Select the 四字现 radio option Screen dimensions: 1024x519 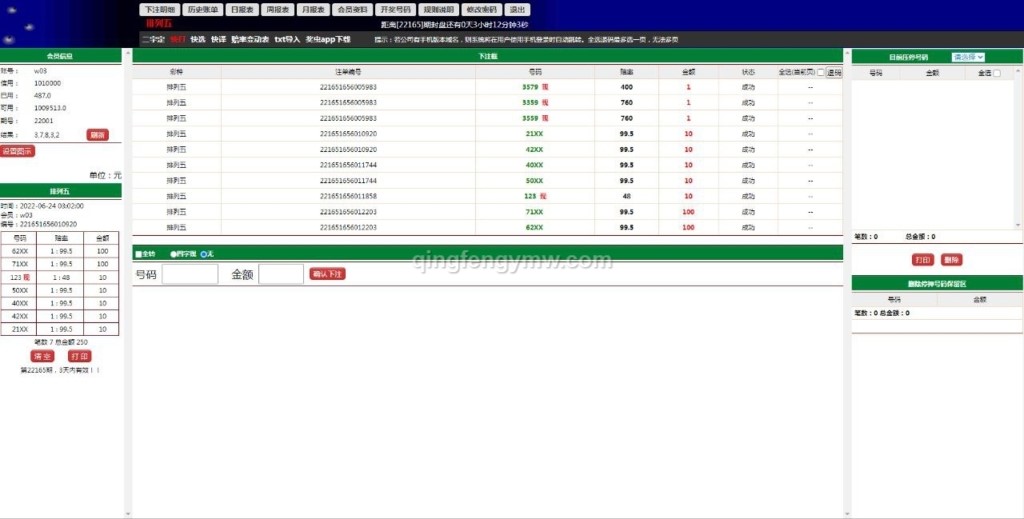coord(174,254)
